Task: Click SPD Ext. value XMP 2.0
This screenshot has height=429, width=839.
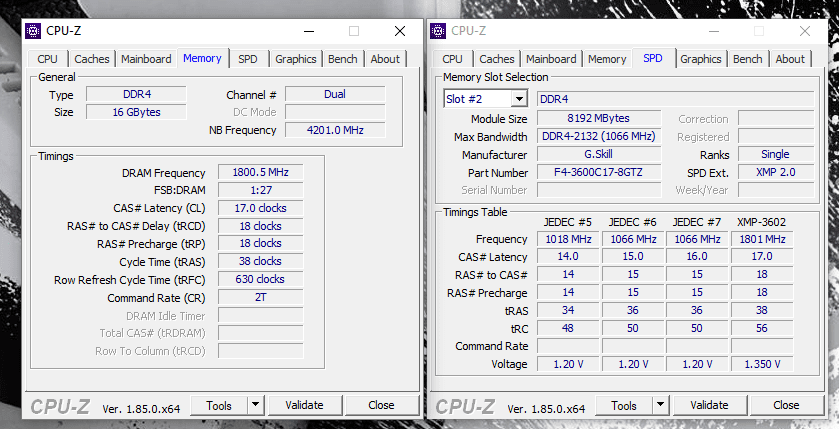Action: [x=776, y=172]
